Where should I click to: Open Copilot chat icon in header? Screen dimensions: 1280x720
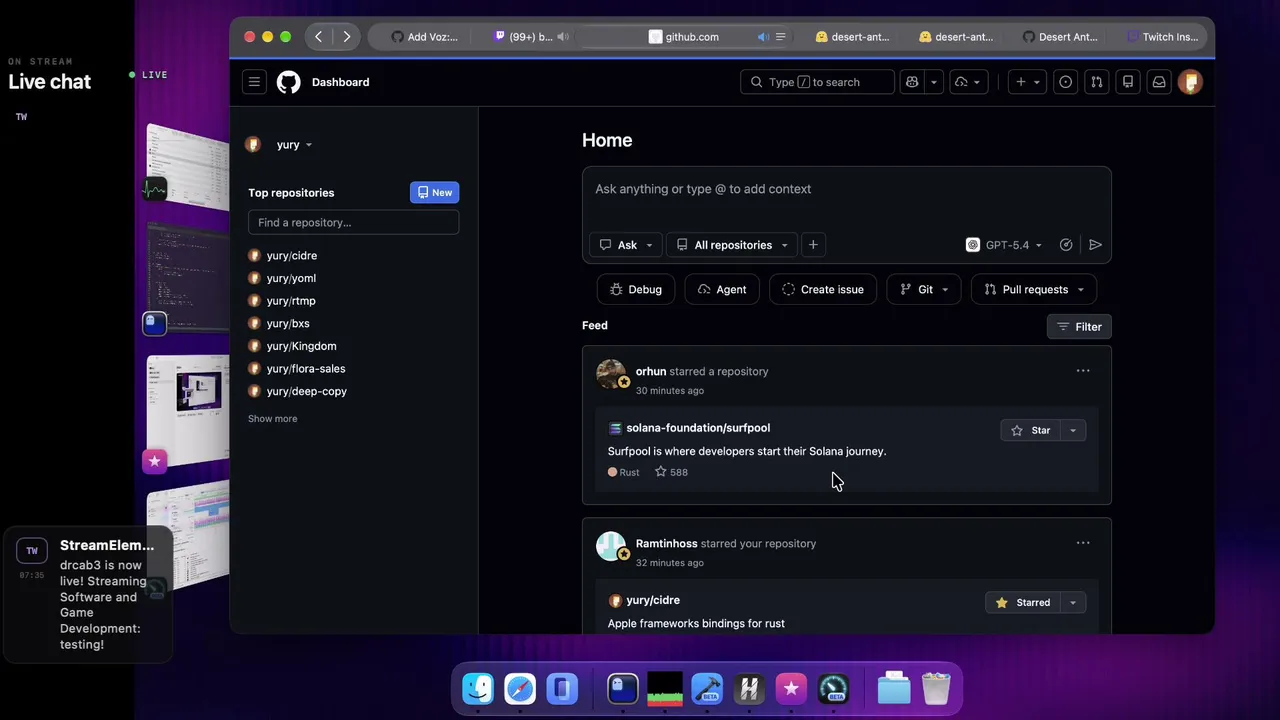point(912,82)
